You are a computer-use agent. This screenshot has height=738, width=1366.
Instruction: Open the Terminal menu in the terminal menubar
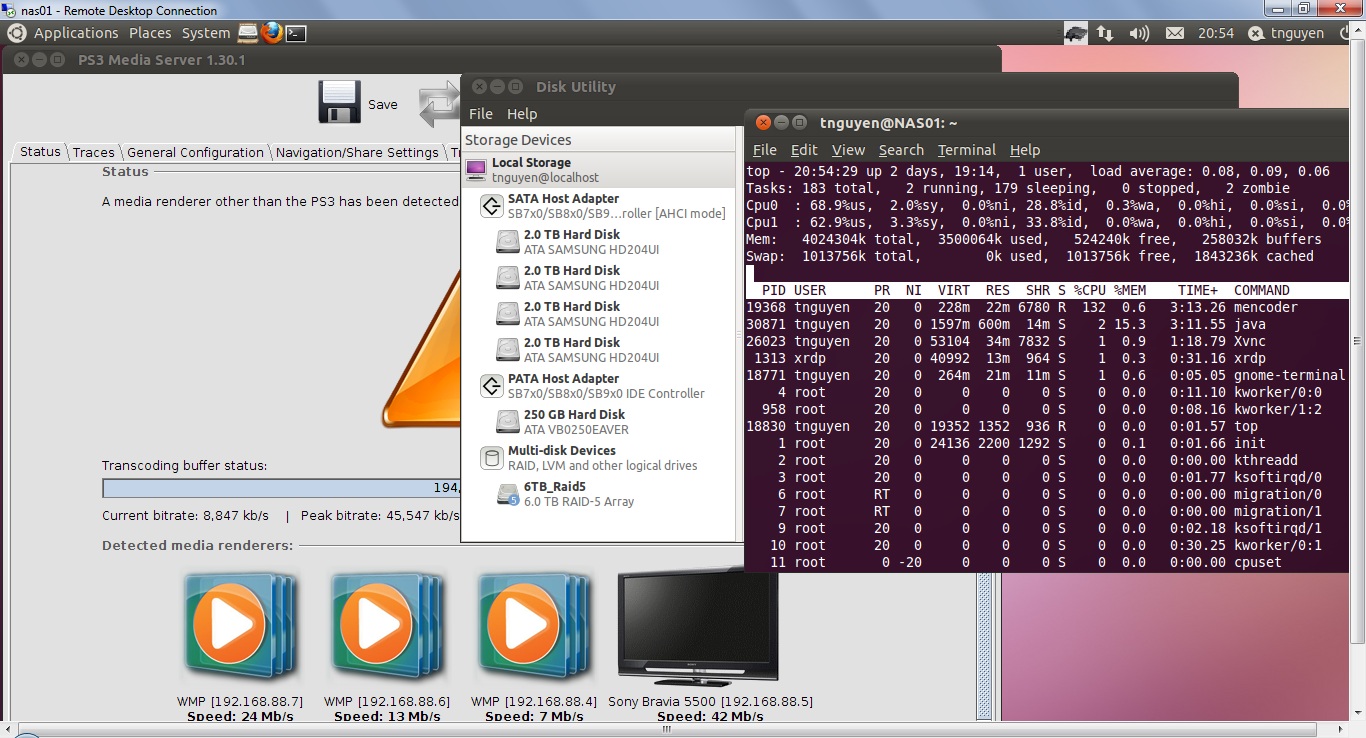967,150
